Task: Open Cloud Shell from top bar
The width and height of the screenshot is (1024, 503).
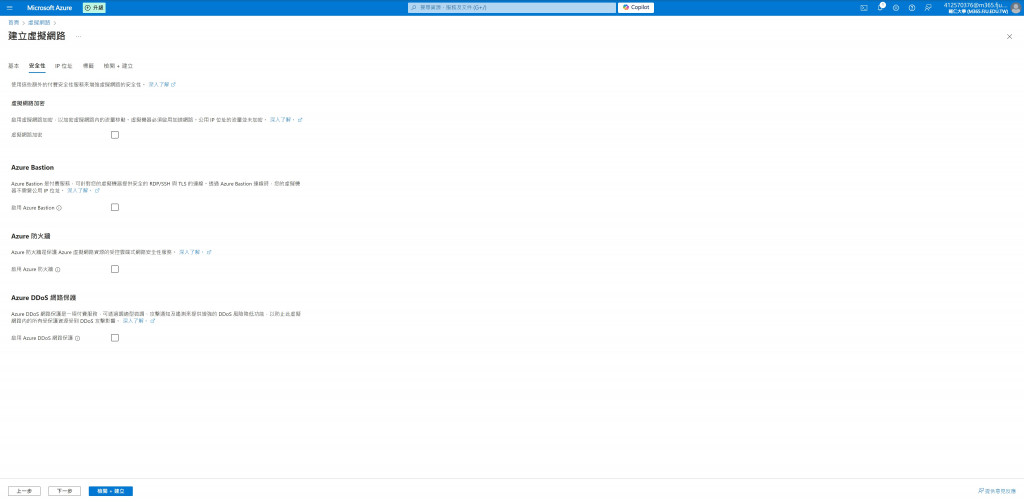Action: pyautogui.click(x=863, y=8)
